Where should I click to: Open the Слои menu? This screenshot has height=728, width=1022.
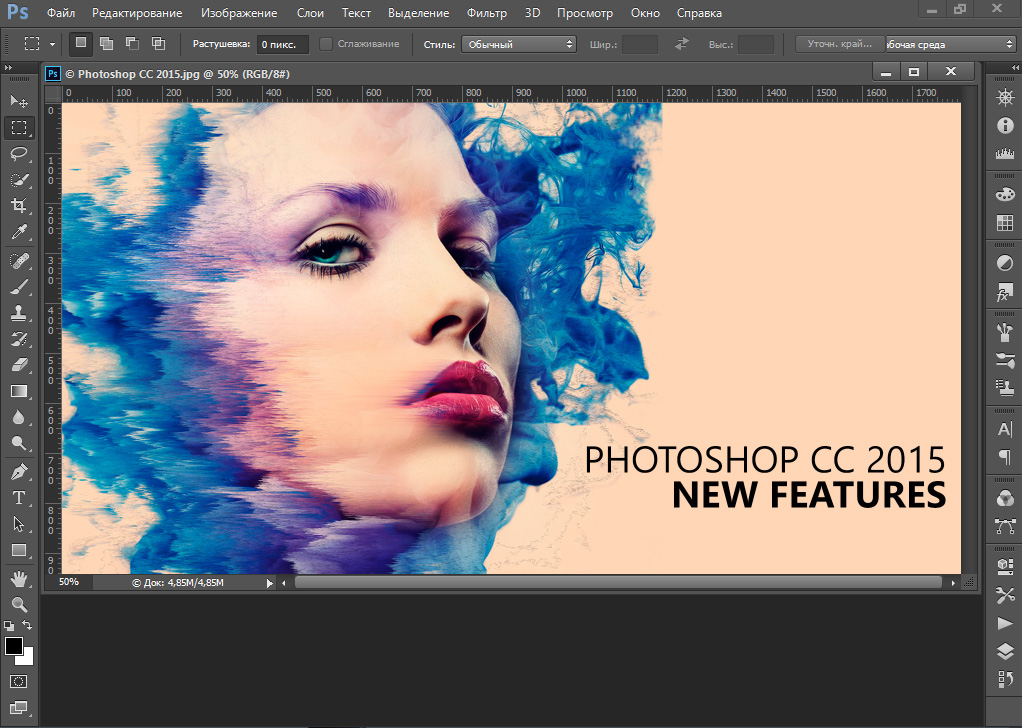[x=310, y=13]
